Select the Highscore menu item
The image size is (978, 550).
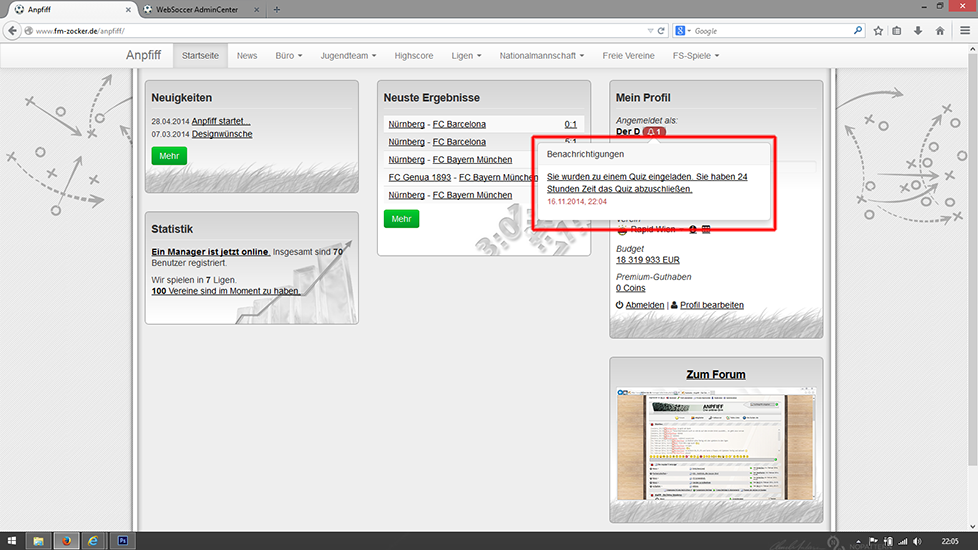(x=414, y=56)
